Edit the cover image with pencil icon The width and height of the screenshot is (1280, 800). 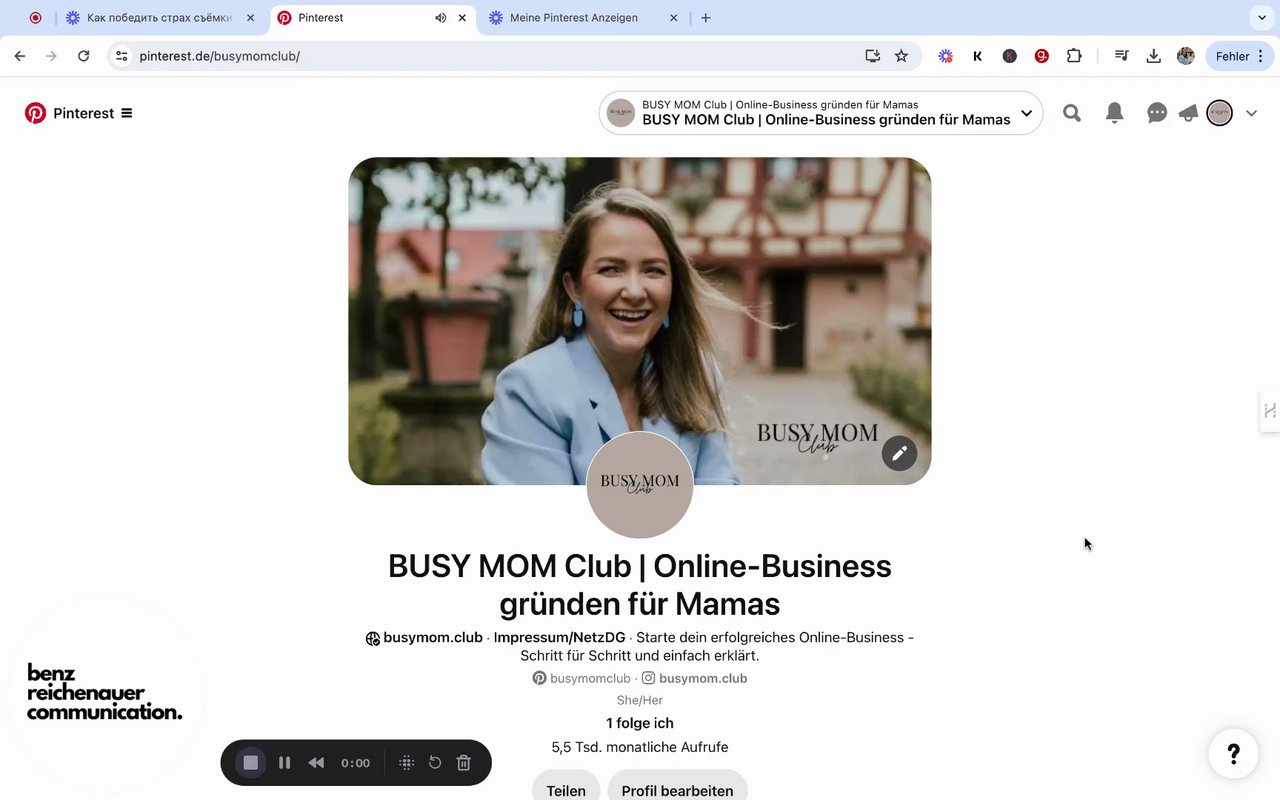point(899,453)
